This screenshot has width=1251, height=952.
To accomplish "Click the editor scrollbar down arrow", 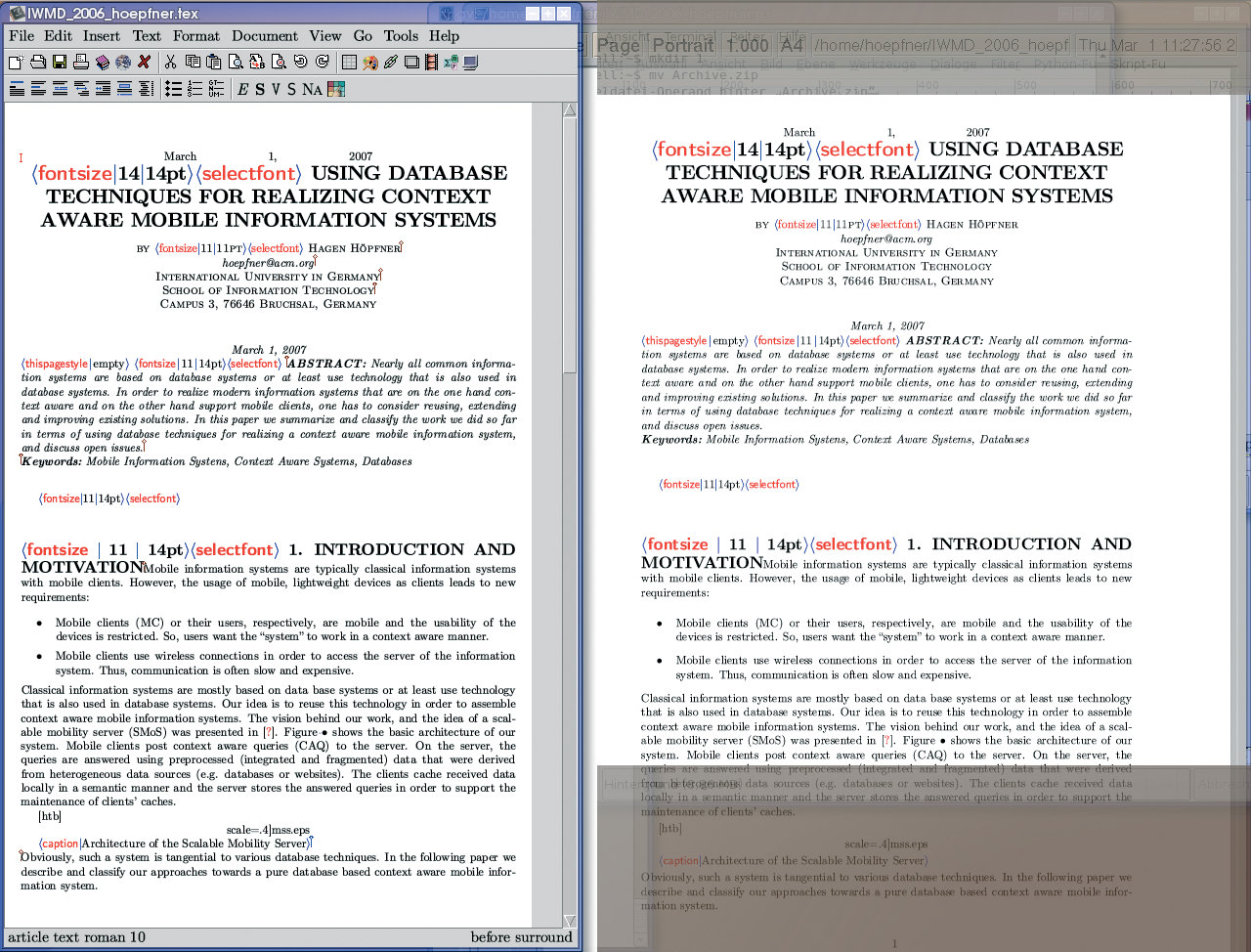I will tap(571, 920).
